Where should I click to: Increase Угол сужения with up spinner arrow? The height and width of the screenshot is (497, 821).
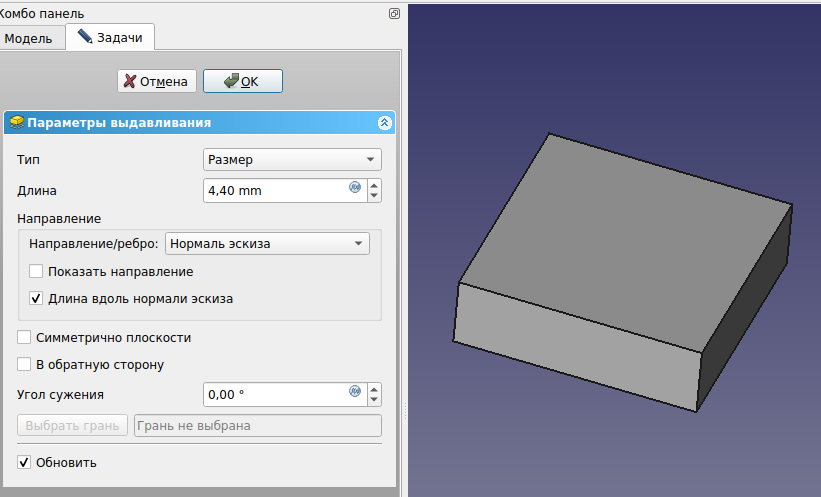pos(374,389)
